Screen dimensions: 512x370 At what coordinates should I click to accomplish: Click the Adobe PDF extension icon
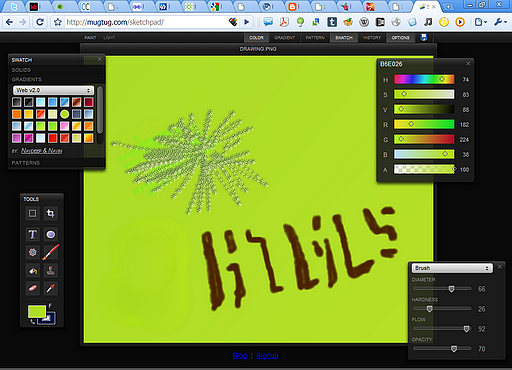[x=284, y=22]
